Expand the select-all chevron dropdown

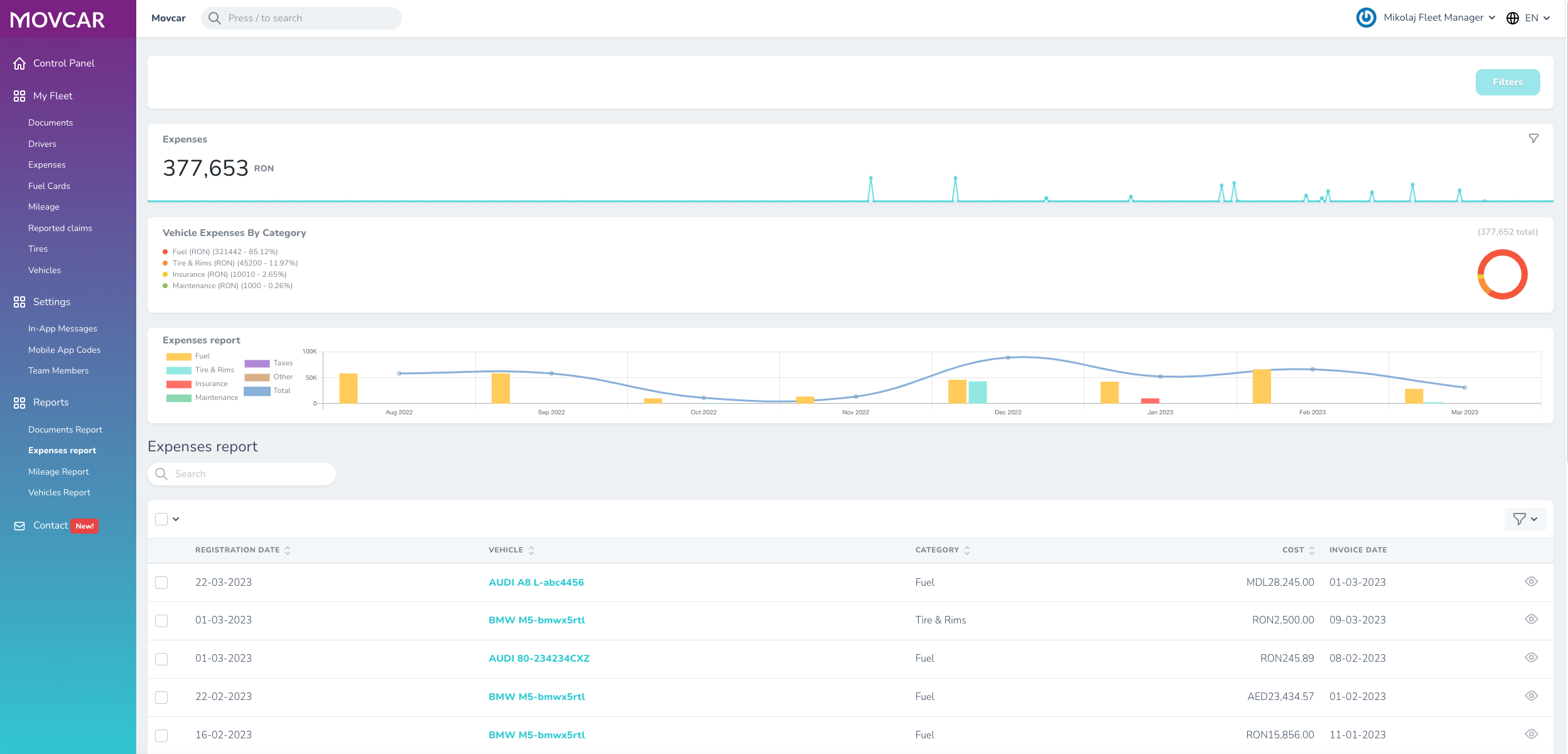(176, 519)
